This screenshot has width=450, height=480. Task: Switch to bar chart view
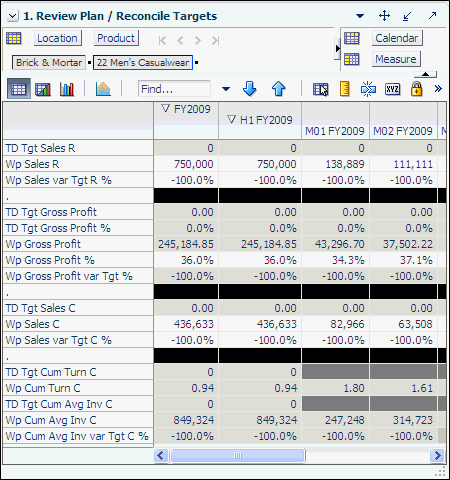tap(67, 89)
